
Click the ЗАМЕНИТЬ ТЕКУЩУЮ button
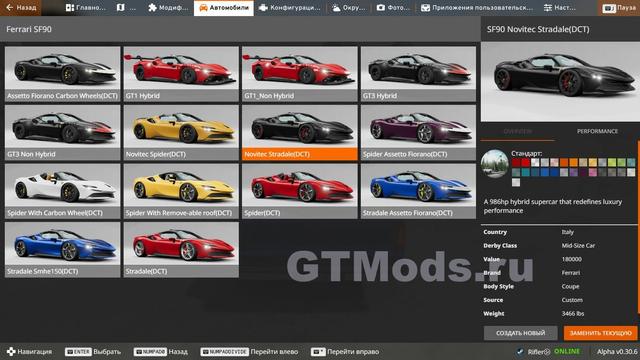click(x=600, y=333)
